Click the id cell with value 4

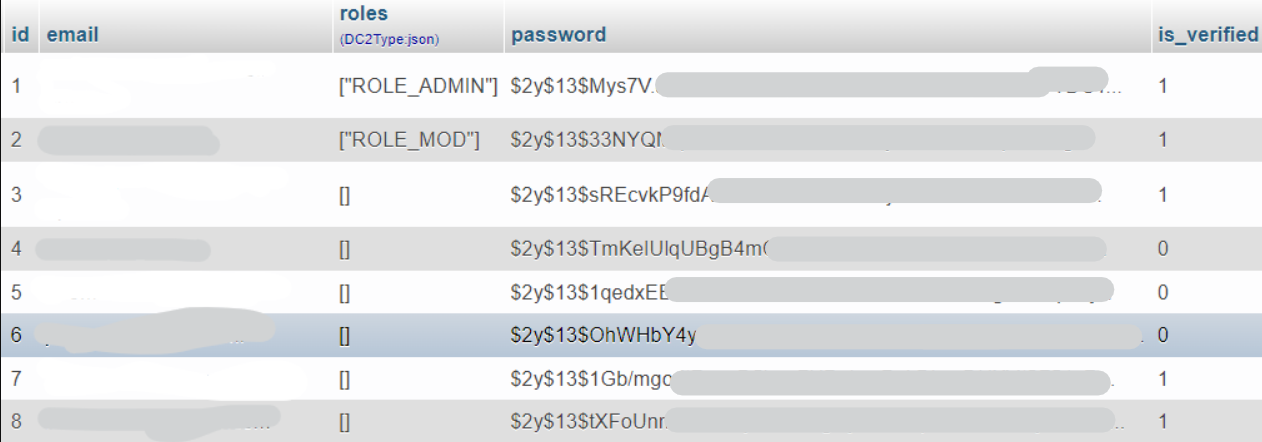tap(16, 248)
